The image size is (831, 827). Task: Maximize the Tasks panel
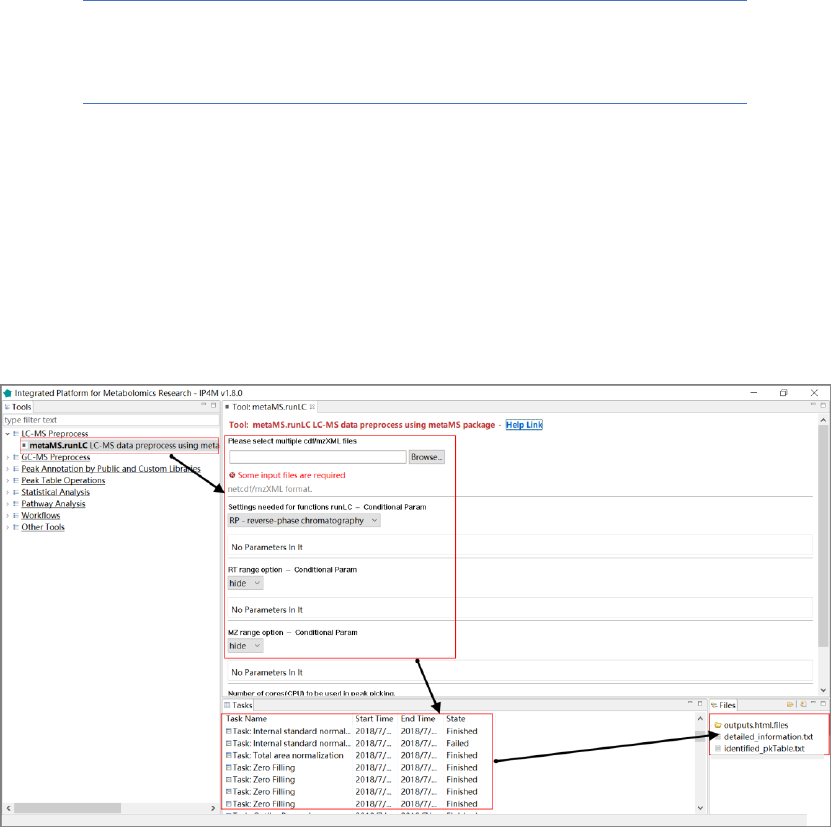click(x=700, y=703)
